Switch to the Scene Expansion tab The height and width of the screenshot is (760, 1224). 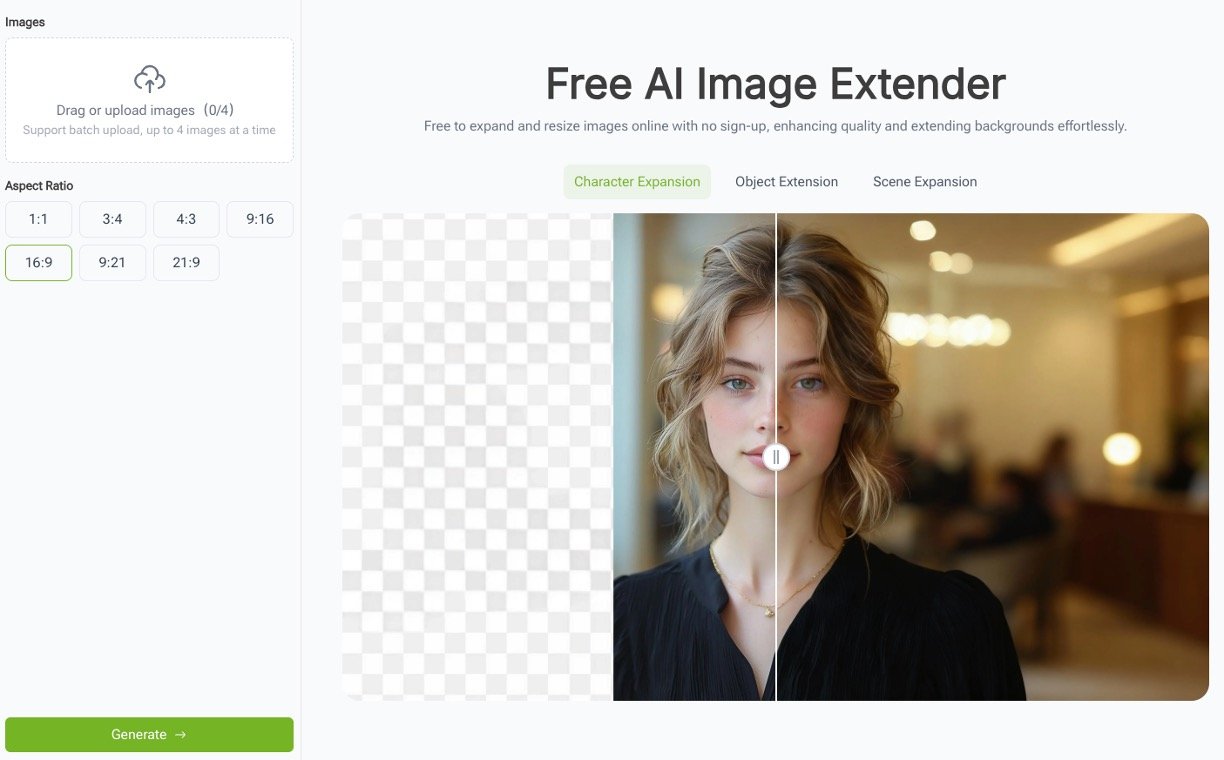point(924,182)
